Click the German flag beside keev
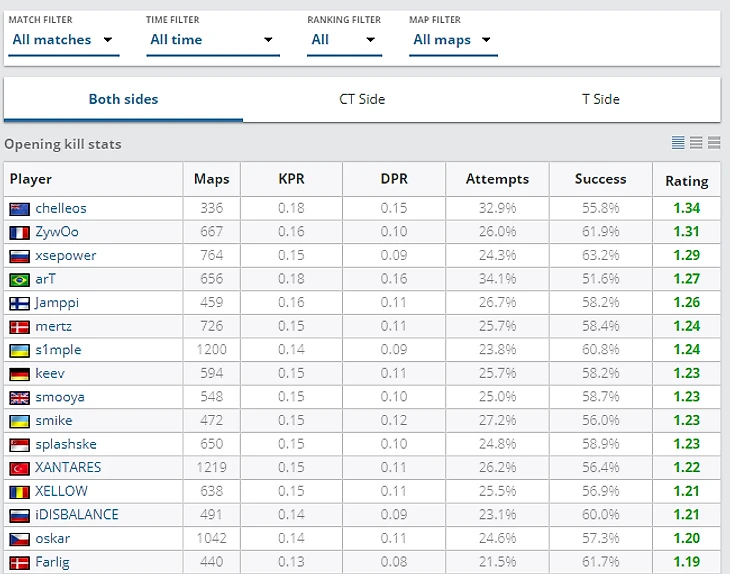Screen dimensions: 730x574 pyautogui.click(x=19, y=374)
